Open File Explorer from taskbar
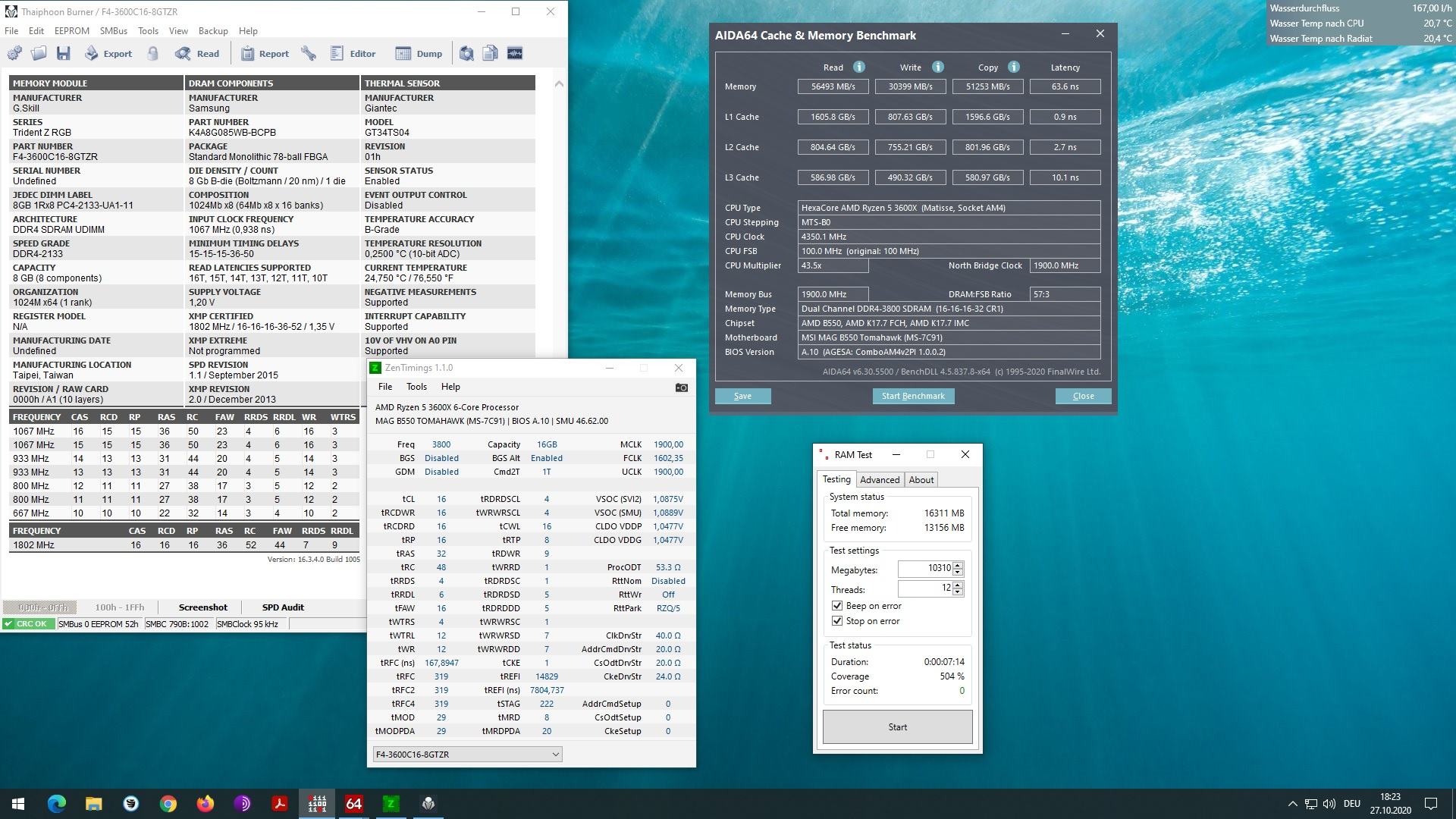 93,804
